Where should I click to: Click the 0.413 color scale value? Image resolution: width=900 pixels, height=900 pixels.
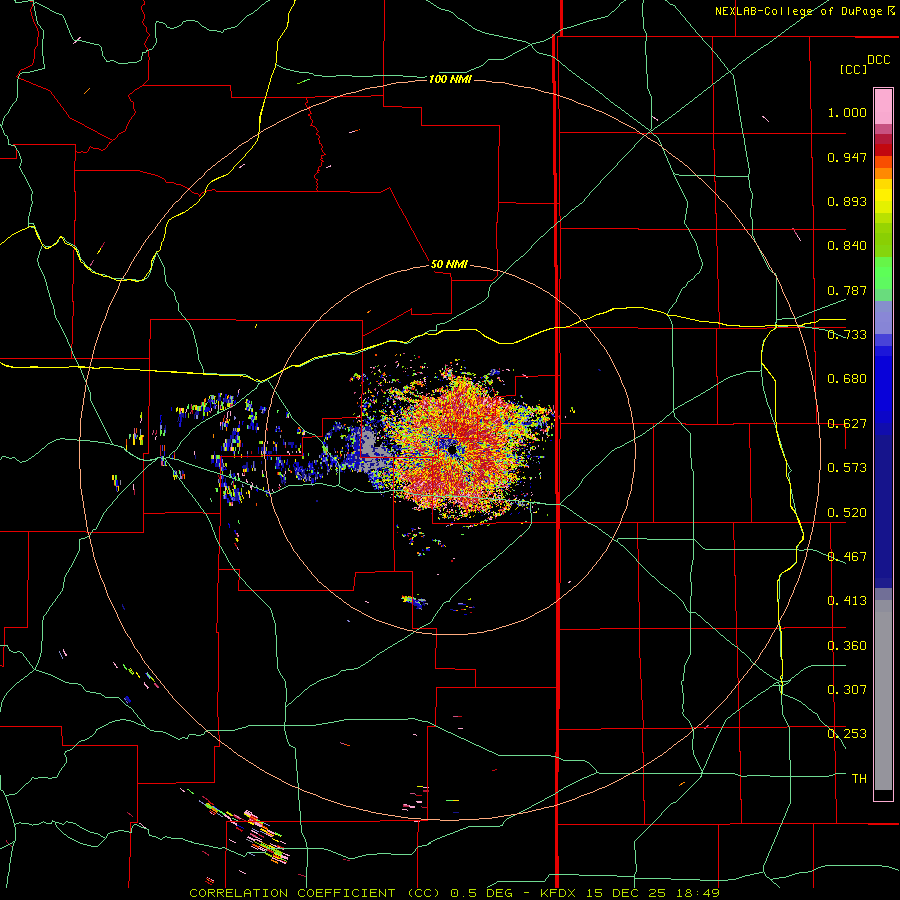(847, 601)
